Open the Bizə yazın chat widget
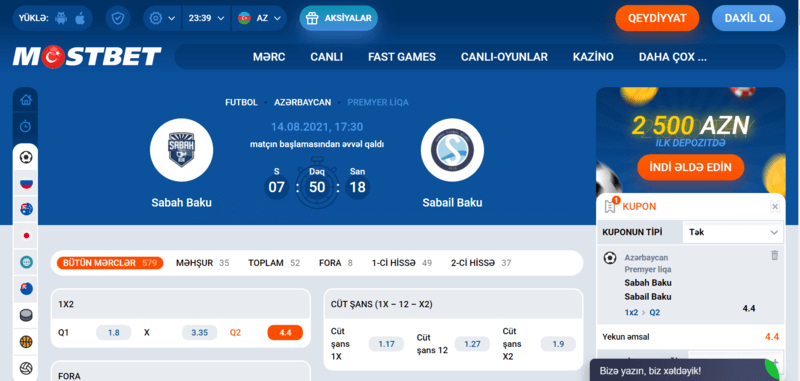Screen dimensions: 800x381 (x=686, y=371)
